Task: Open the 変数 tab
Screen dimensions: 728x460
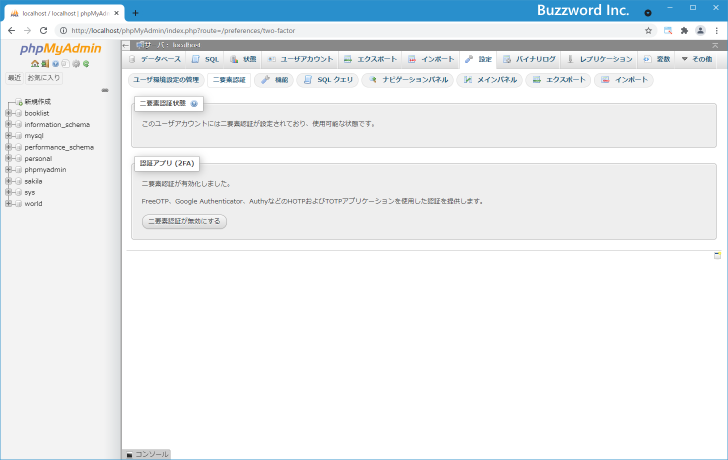Action: pyautogui.click(x=657, y=59)
